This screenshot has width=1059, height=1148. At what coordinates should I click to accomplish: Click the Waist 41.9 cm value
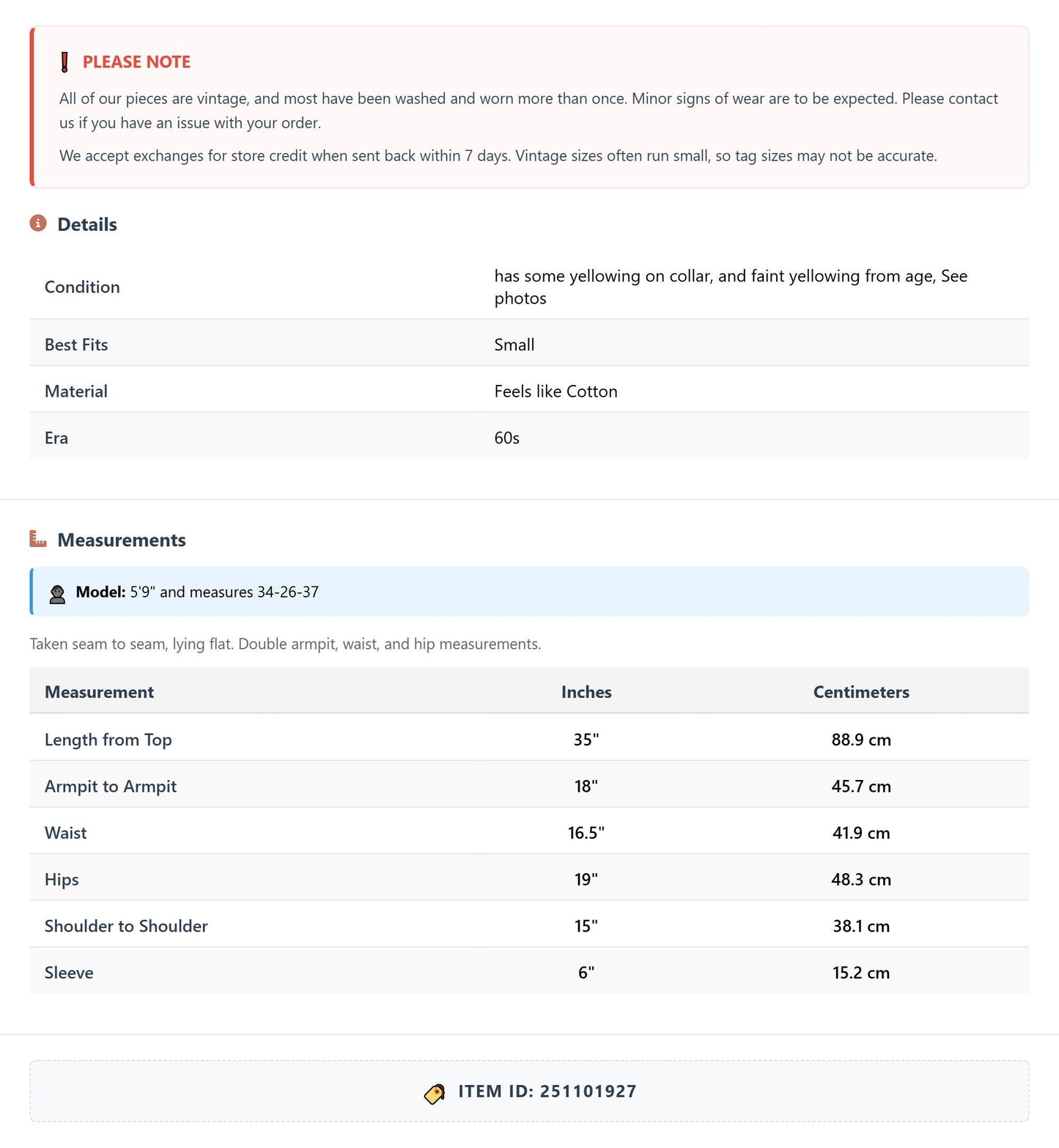pyautogui.click(x=861, y=833)
